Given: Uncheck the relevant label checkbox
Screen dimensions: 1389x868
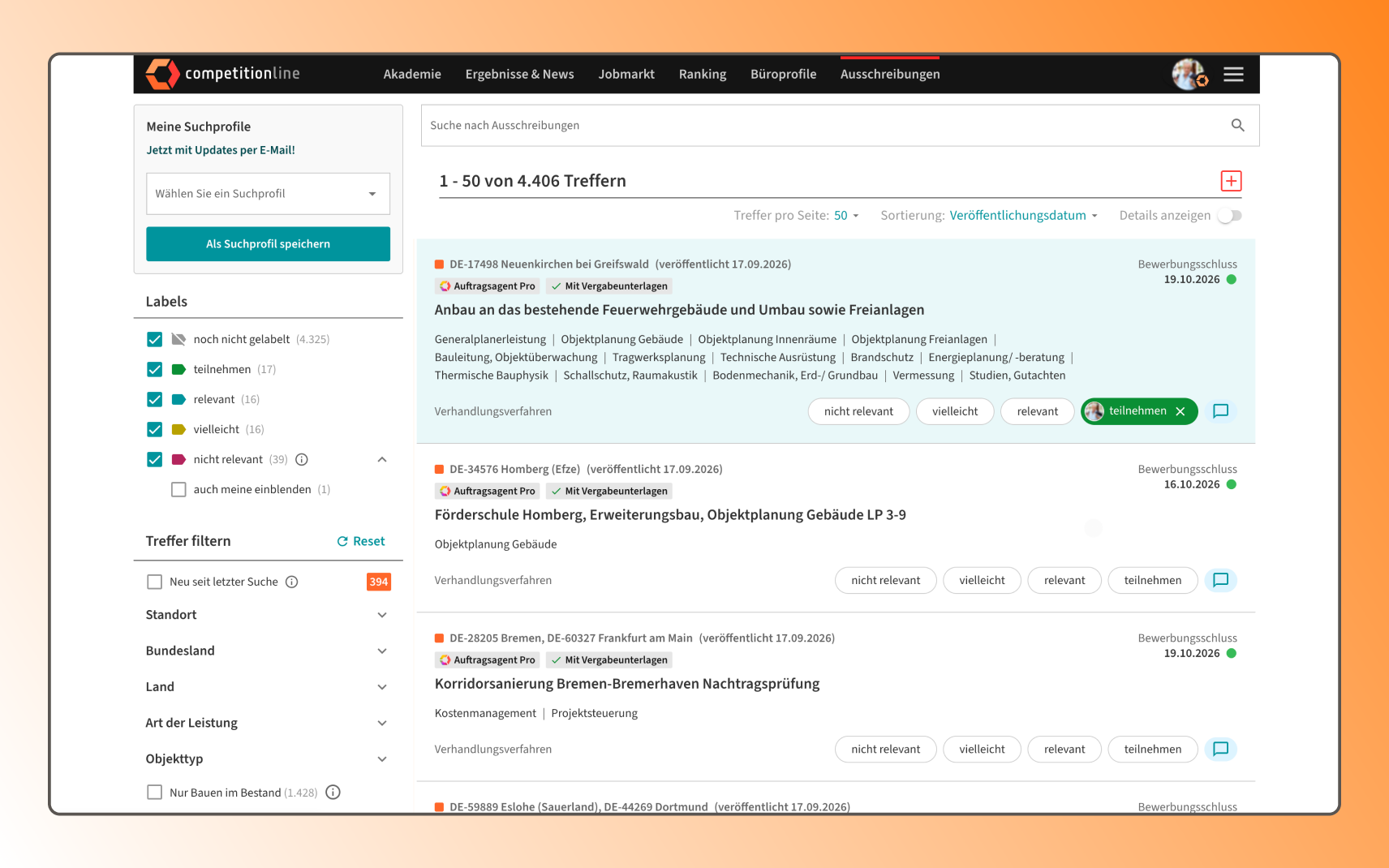Looking at the screenshot, I should click(154, 399).
